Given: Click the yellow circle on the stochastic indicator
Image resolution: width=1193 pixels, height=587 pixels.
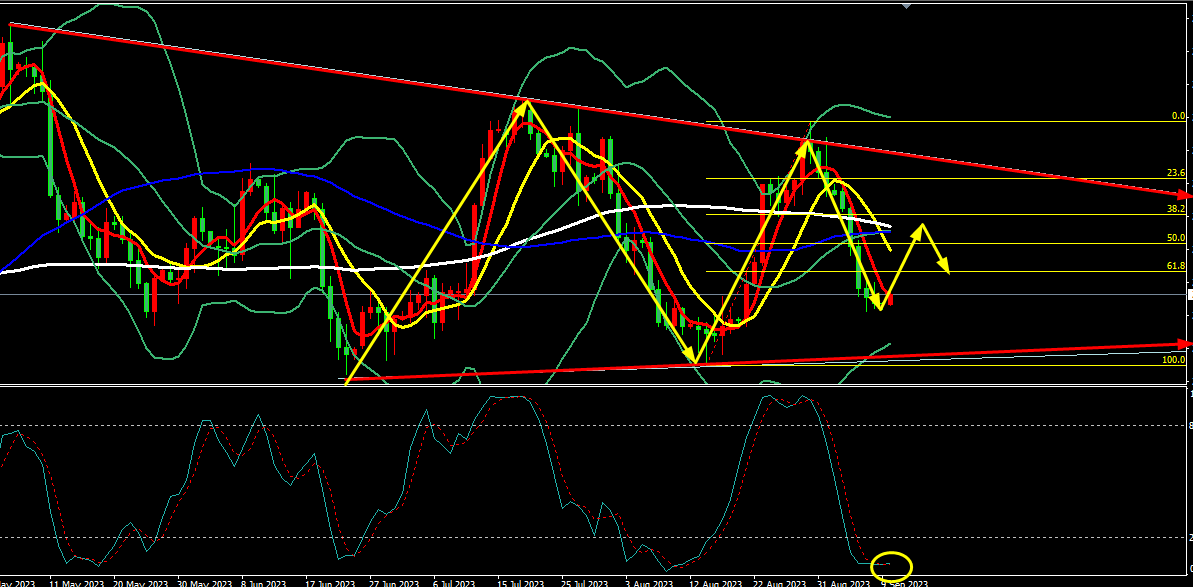Looking at the screenshot, I should (x=891, y=565).
